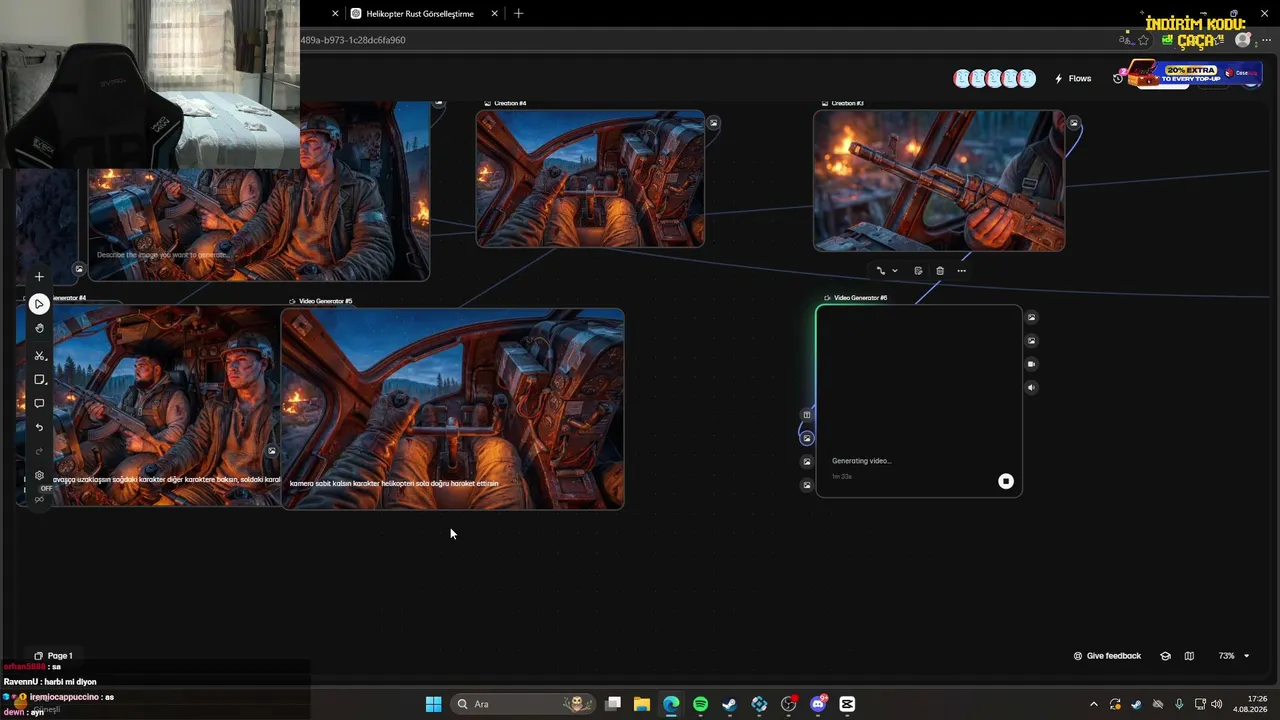Bookmark this page with the star icon

1143,40
